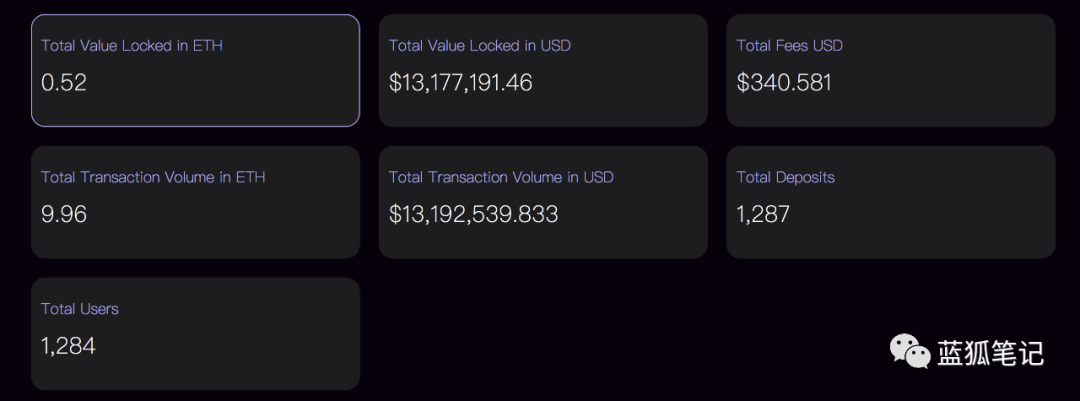Click the 9.96 volume value
This screenshot has width=1080, height=401.
point(64,214)
